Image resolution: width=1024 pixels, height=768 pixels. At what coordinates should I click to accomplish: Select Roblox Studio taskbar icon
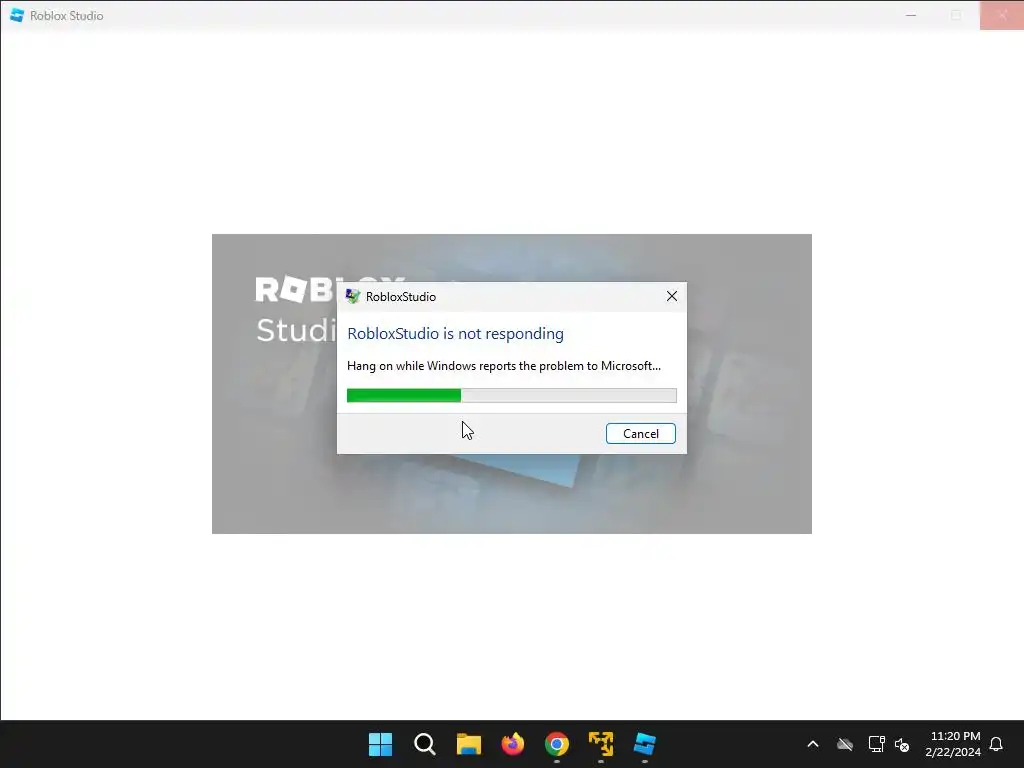pyautogui.click(x=645, y=744)
